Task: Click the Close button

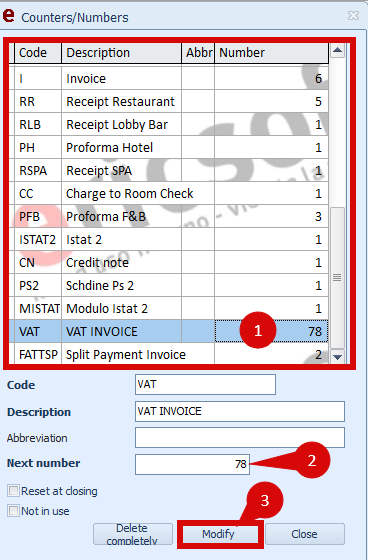Action: (x=305, y=534)
